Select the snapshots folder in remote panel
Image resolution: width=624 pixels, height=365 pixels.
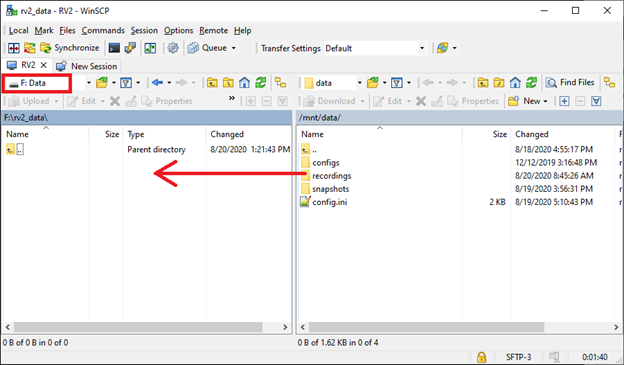pos(330,189)
